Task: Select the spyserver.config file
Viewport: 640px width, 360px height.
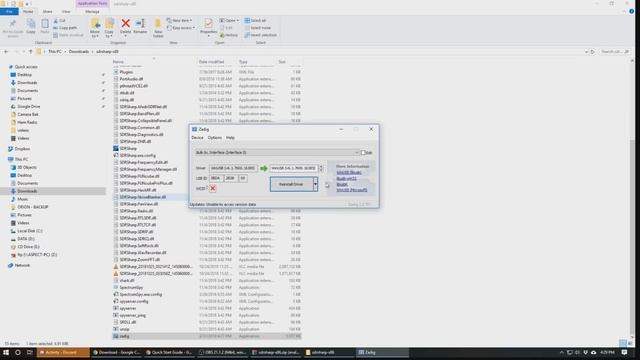Action: 134,301
